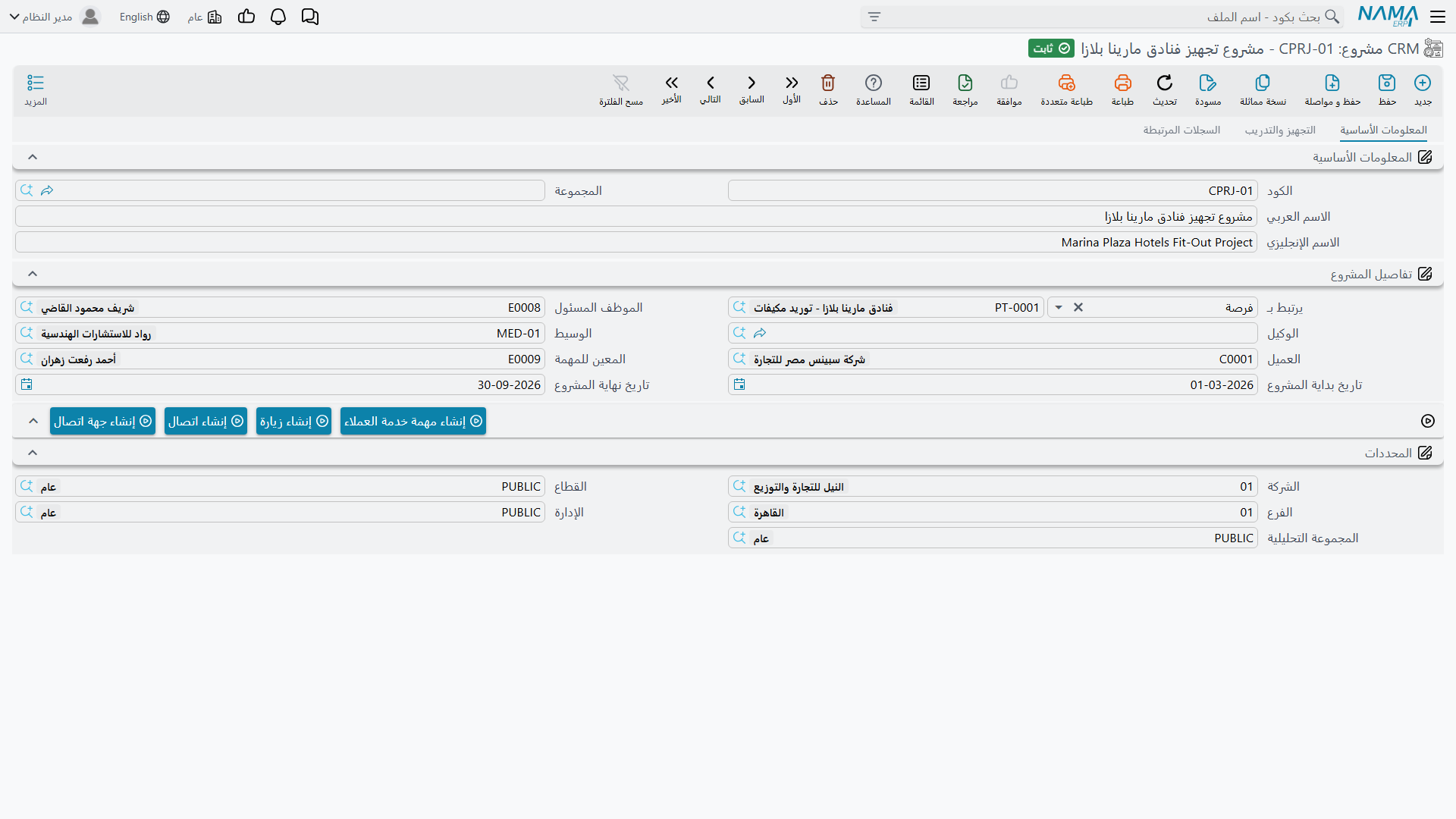Open calendar for project end date
The width and height of the screenshot is (1456, 819).
coord(27,384)
